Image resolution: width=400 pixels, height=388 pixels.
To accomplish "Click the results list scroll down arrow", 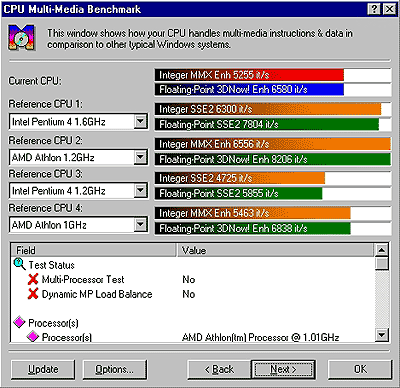I will 382,334.
